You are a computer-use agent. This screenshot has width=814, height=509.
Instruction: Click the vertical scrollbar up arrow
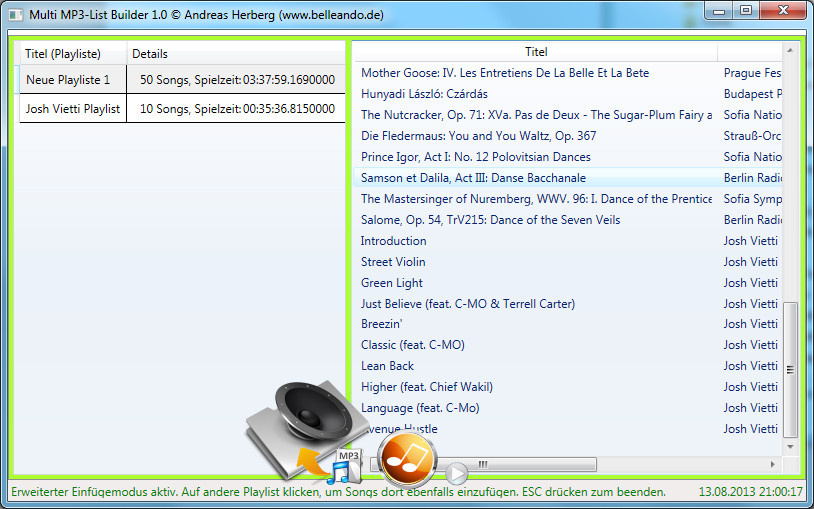790,50
